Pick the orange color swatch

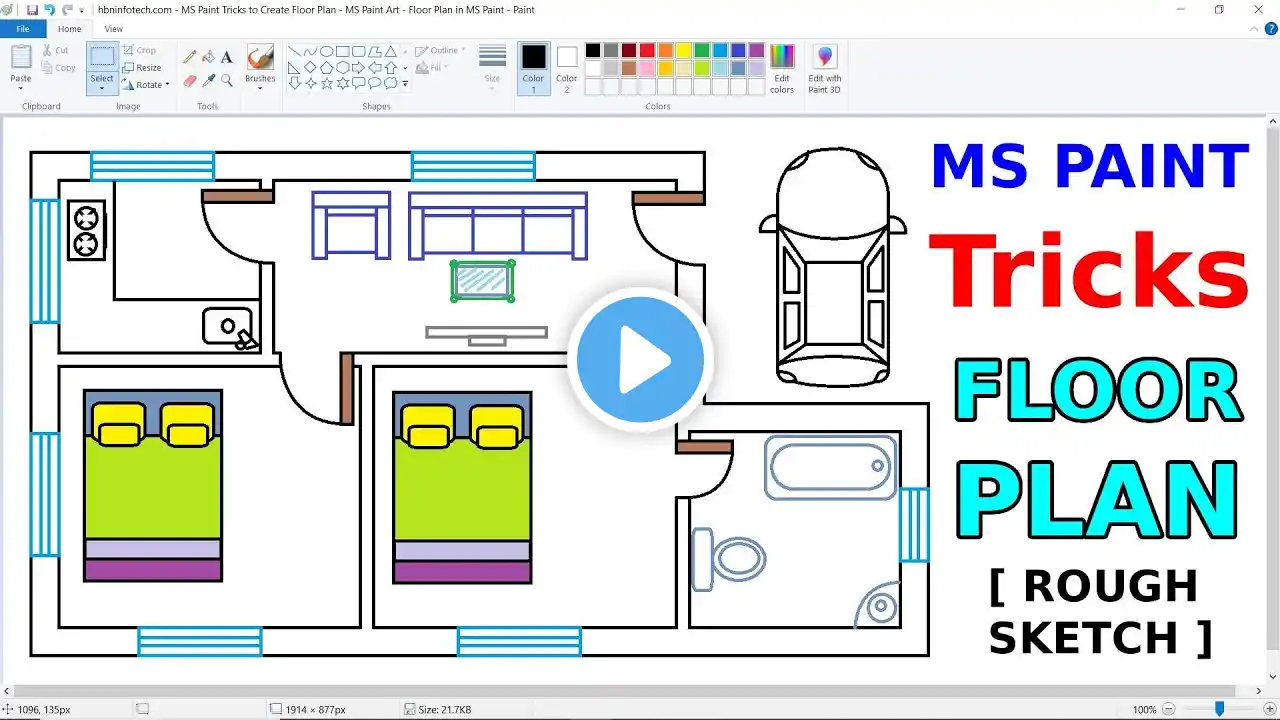pyautogui.click(x=665, y=50)
